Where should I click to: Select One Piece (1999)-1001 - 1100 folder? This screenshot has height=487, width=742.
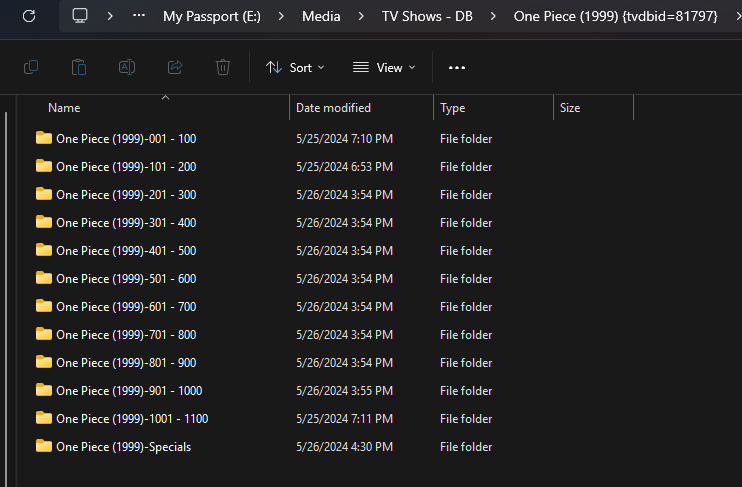click(132, 419)
